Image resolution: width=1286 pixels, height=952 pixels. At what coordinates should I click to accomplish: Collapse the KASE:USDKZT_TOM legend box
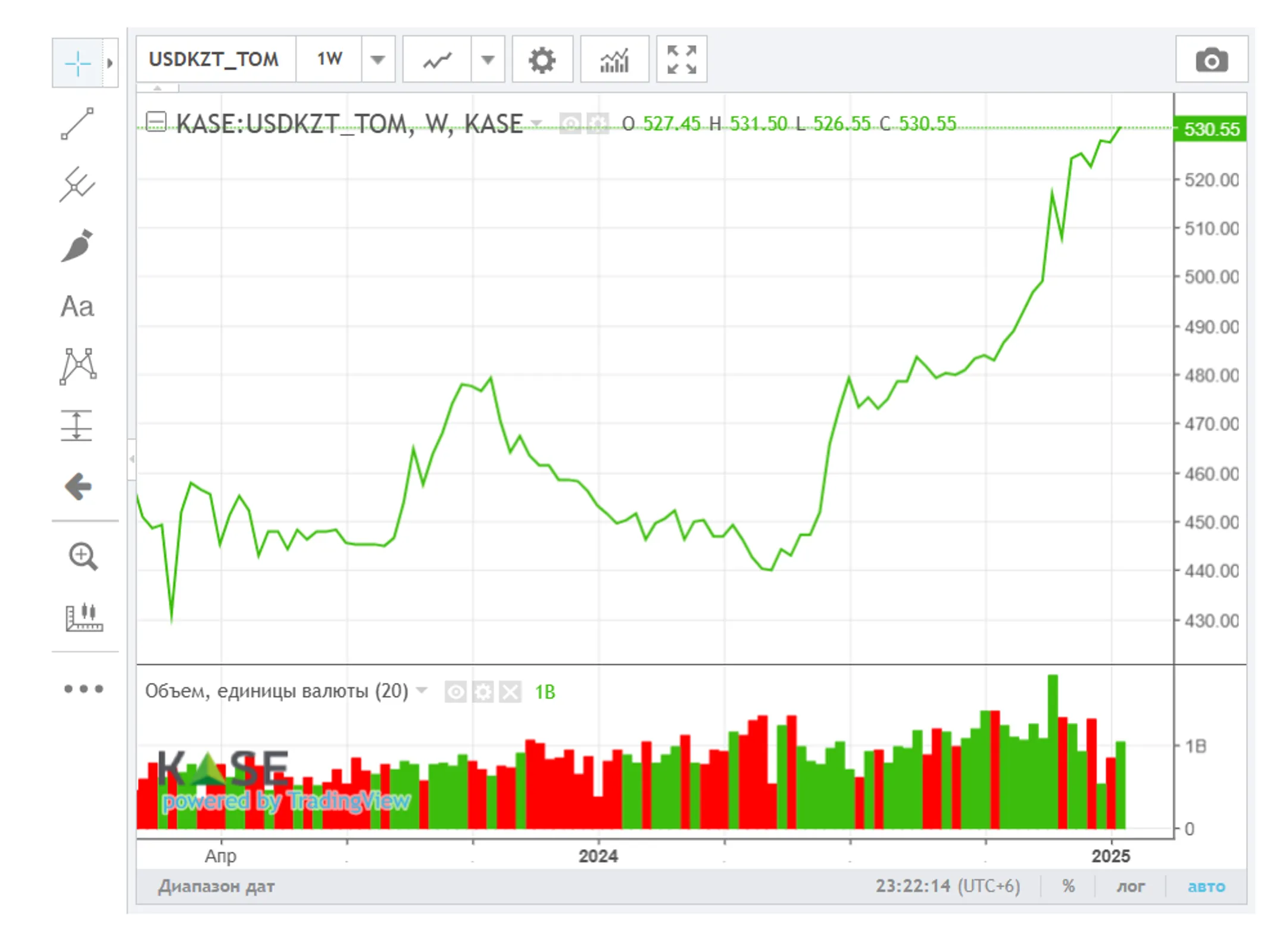156,122
